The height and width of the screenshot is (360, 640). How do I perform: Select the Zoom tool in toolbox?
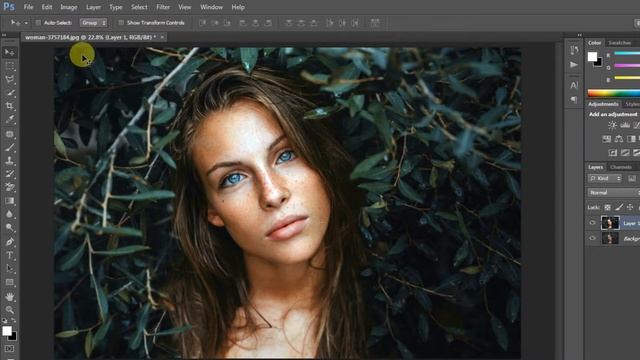point(10,310)
